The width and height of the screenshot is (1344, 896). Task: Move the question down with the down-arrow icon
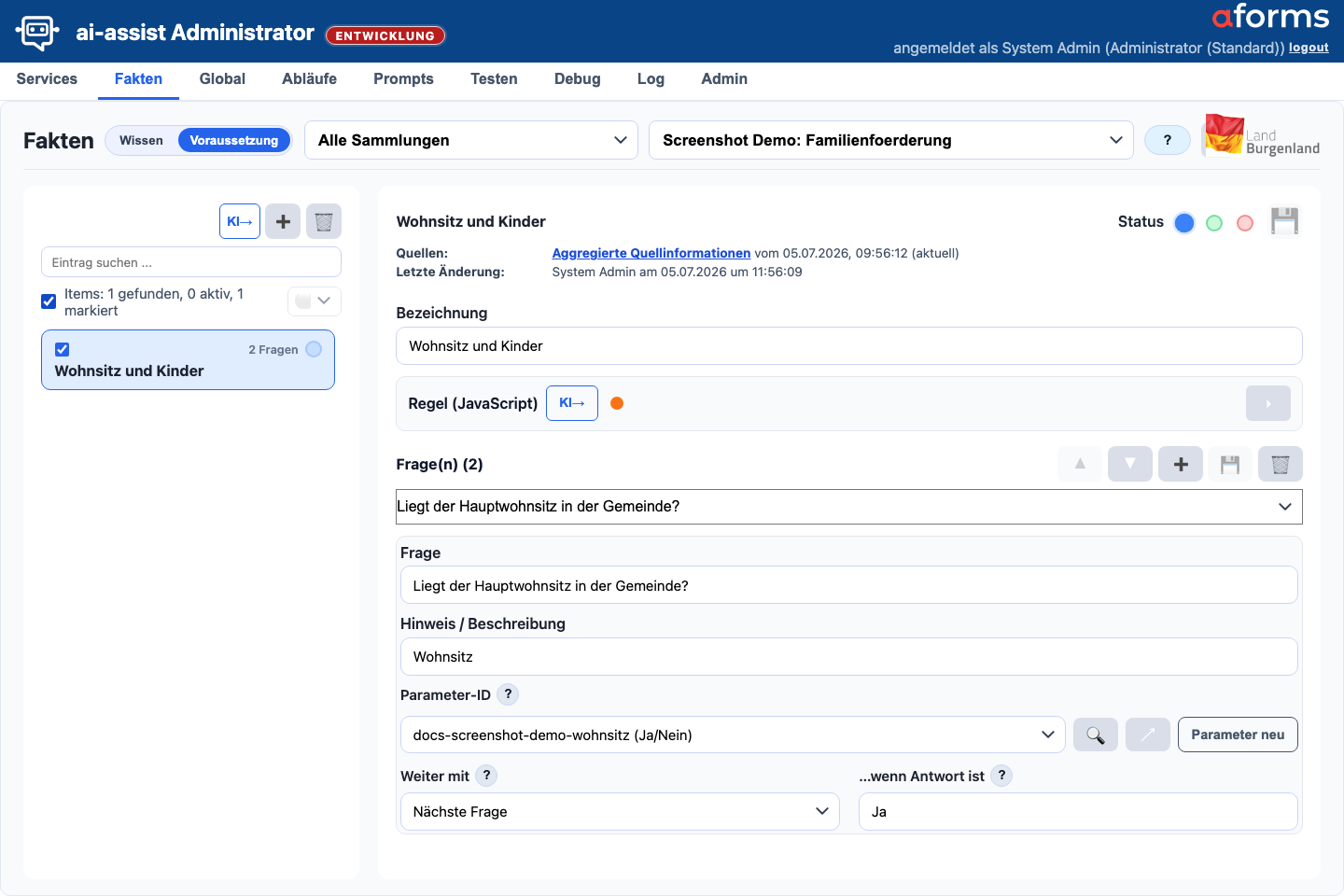[x=1130, y=464]
